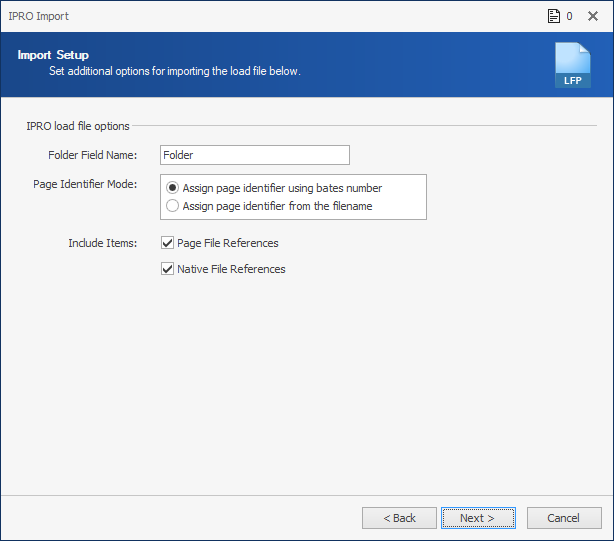The width and height of the screenshot is (614, 541).
Task: Click the LFP file icon in header
Action: [x=573, y=65]
